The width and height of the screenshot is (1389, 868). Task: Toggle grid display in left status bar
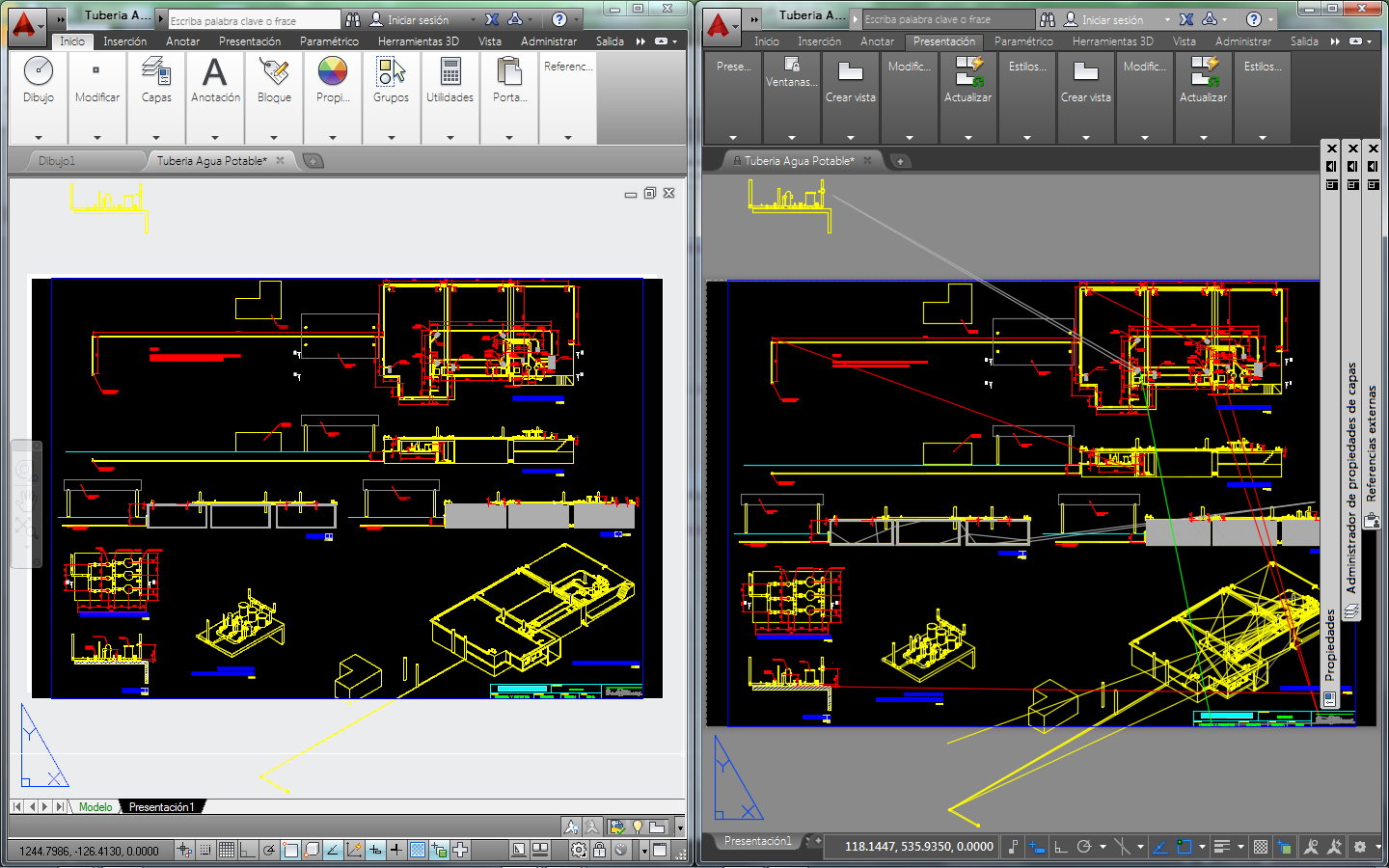tap(226, 850)
